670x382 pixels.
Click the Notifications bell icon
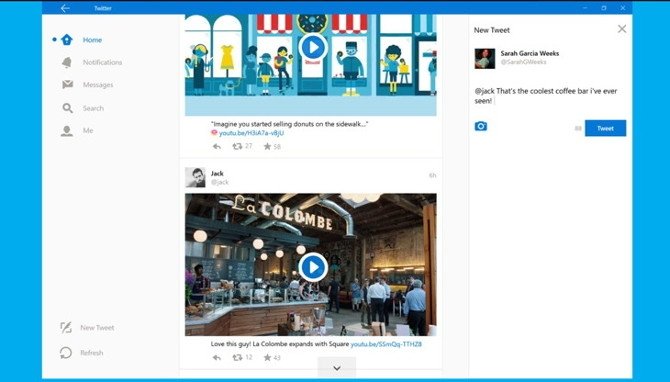tap(67, 62)
